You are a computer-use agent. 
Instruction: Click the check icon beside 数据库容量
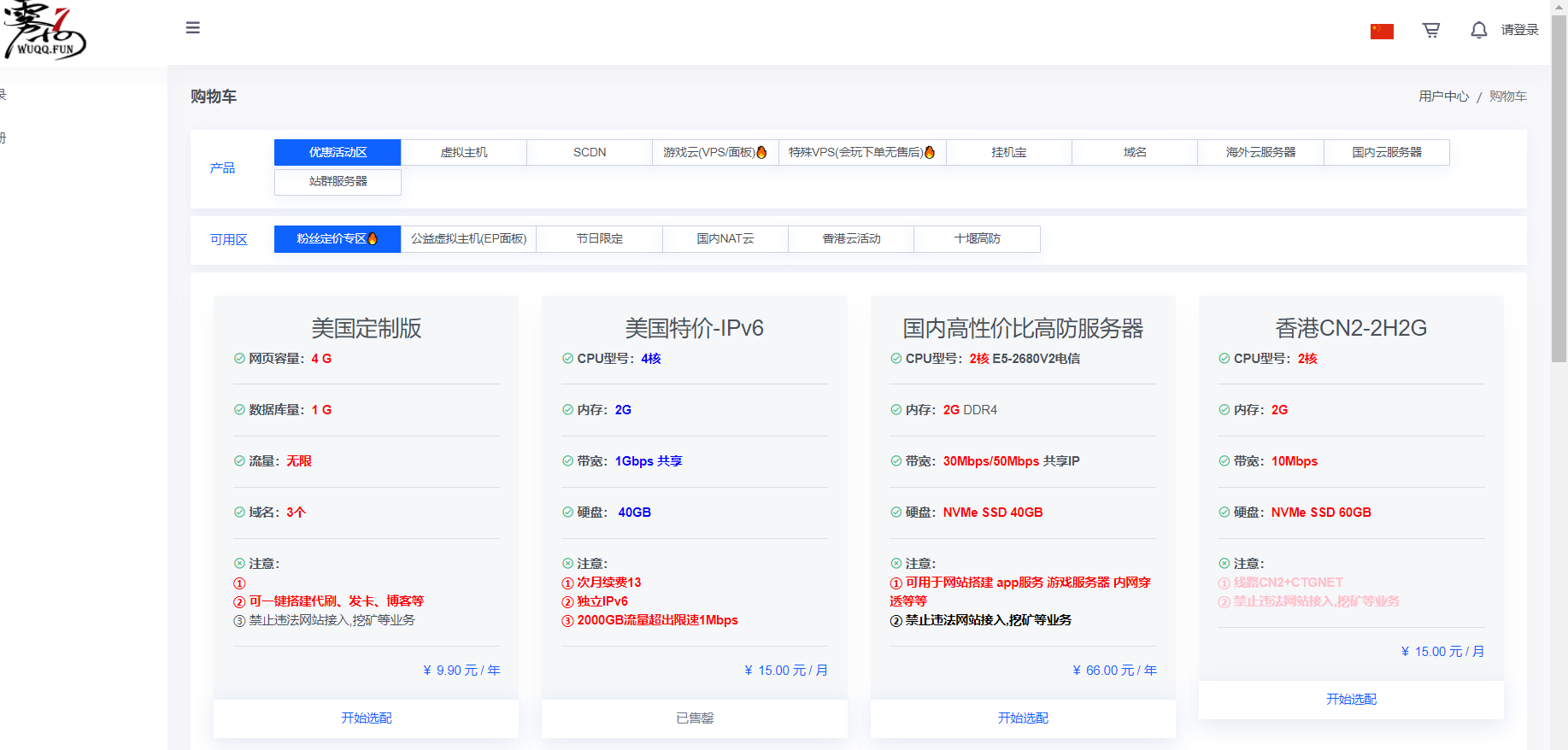239,410
